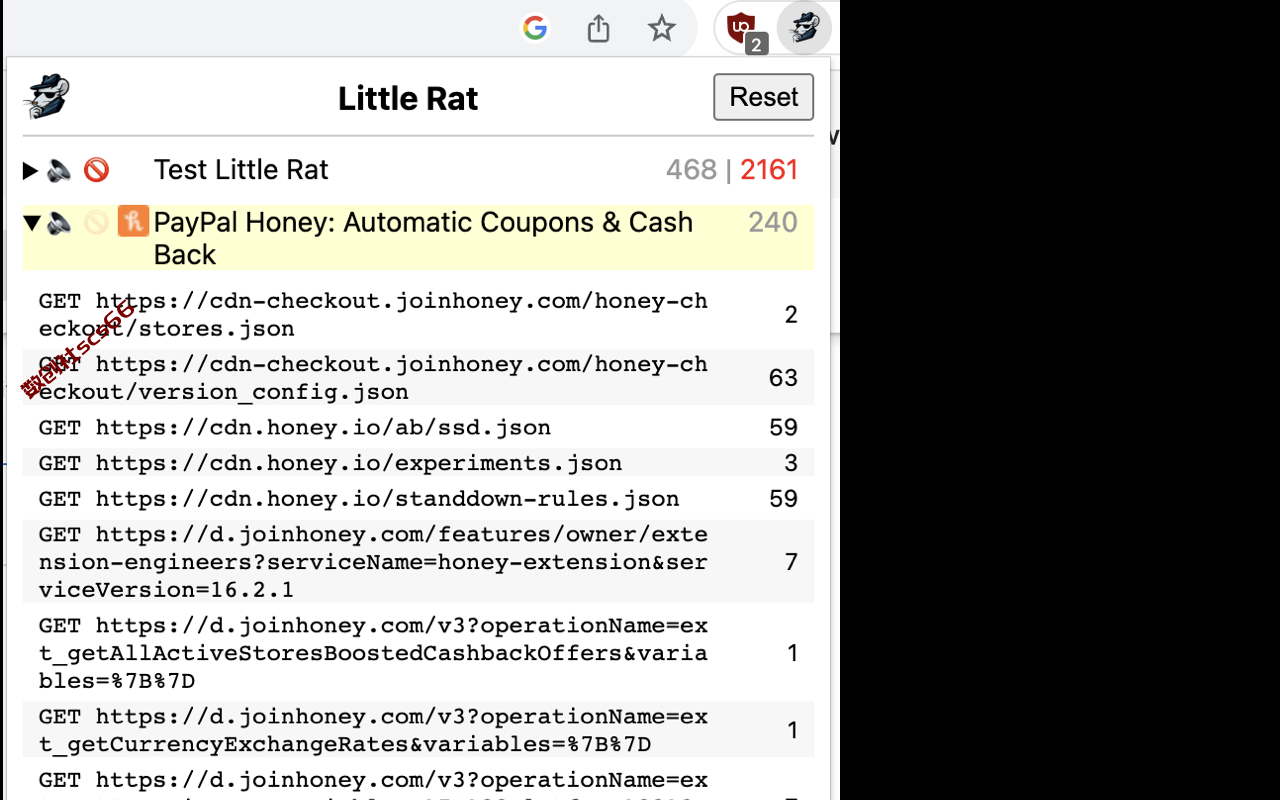
Task: Open the Google icon in address bar
Action: [x=535, y=28]
